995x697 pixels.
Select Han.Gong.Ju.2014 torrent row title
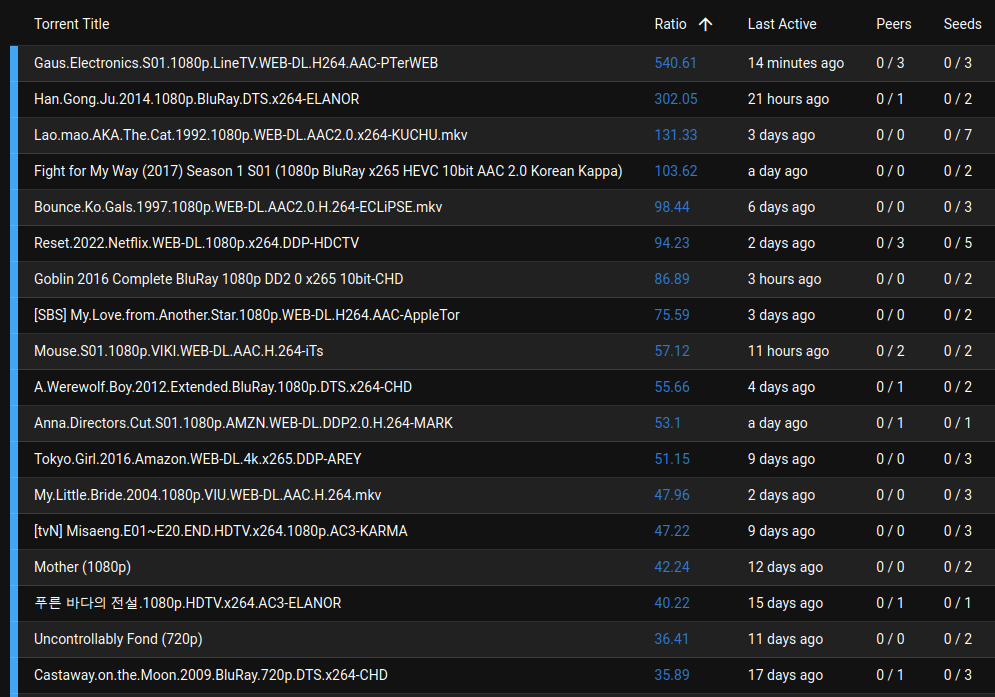[197, 99]
